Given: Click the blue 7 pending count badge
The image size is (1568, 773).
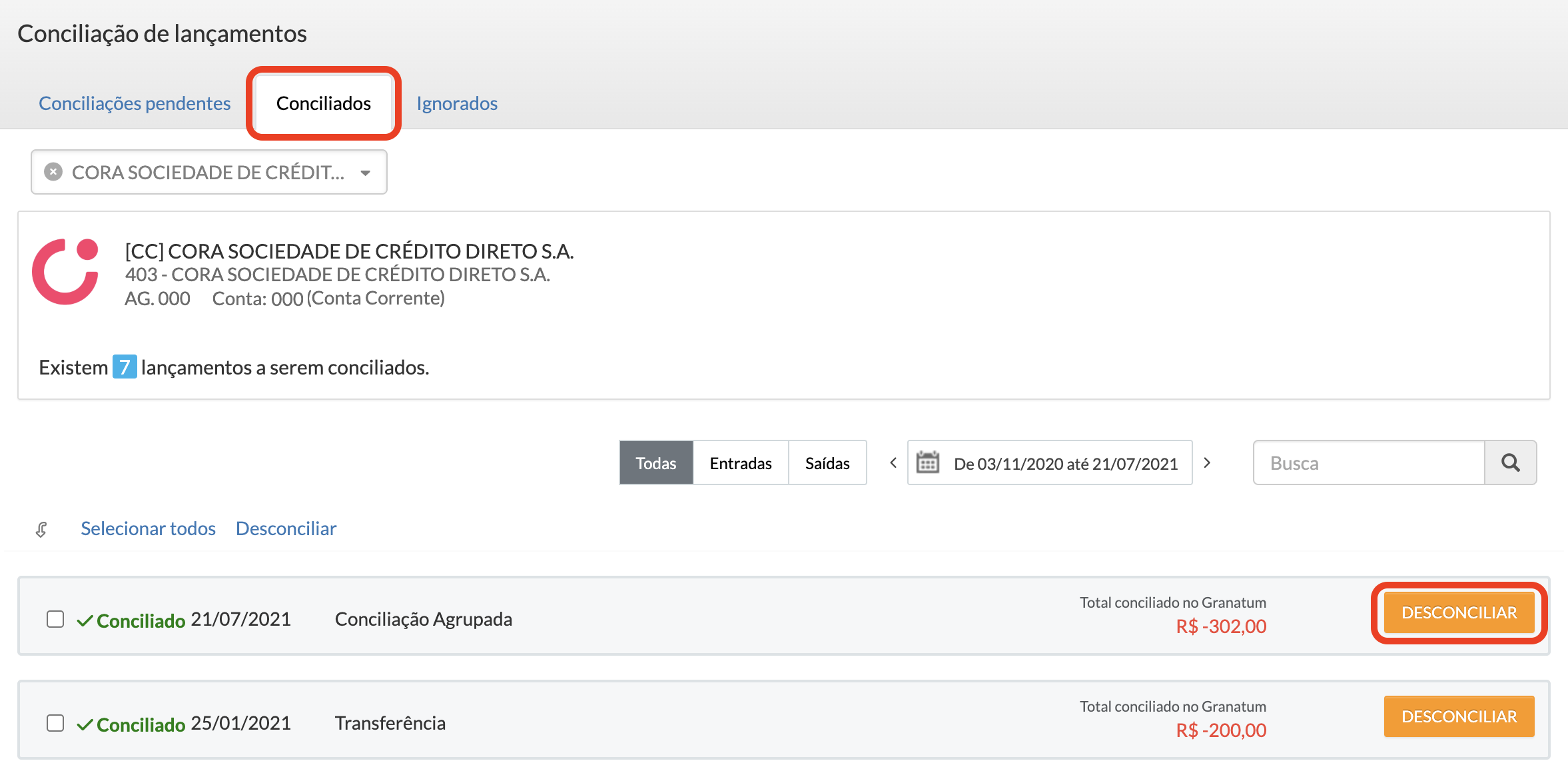Looking at the screenshot, I should pos(124,367).
